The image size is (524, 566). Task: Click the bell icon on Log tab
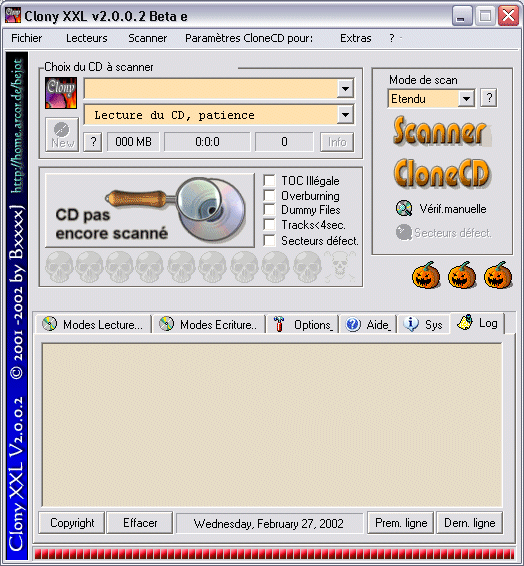click(465, 322)
